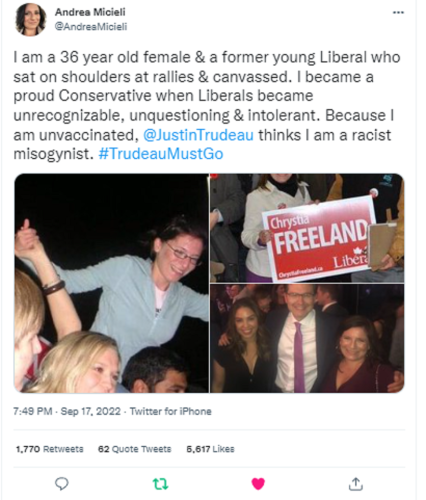Click the green retweet icon
The height and width of the screenshot is (500, 426).
click(160, 484)
